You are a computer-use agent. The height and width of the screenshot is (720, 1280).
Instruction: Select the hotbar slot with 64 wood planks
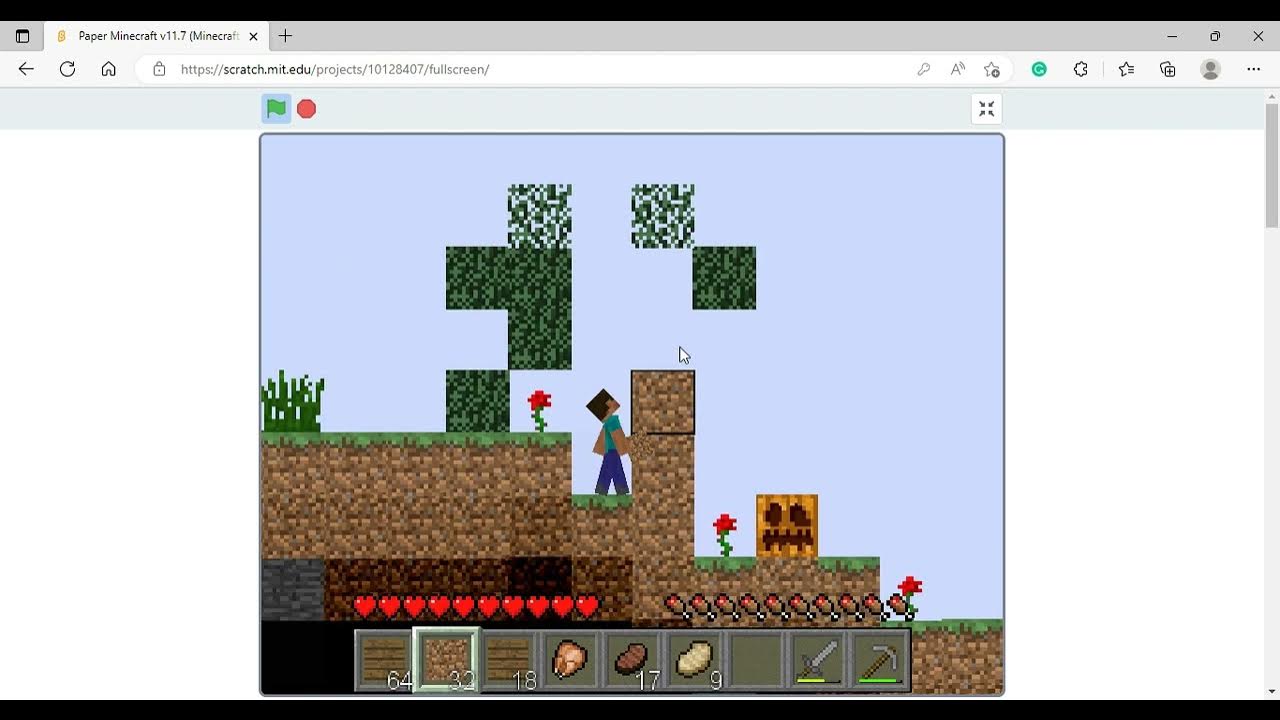[385, 660]
